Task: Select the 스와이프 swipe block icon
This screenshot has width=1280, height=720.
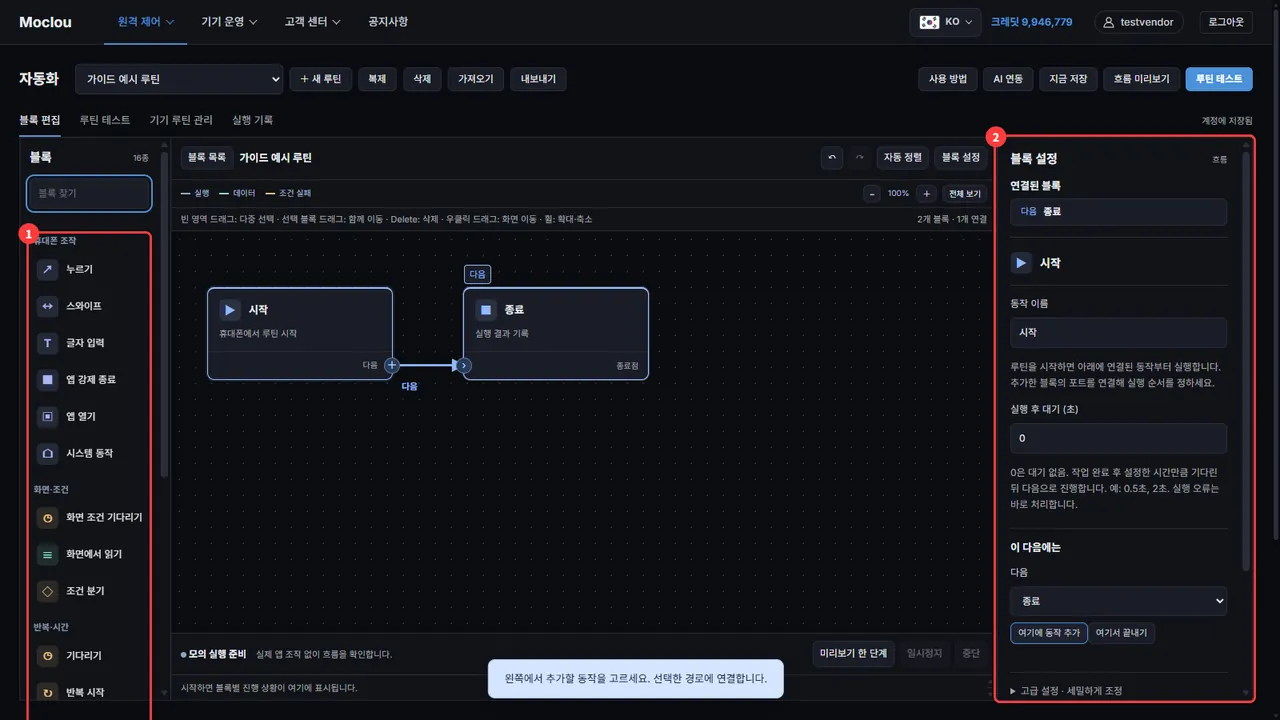Action: 47,306
